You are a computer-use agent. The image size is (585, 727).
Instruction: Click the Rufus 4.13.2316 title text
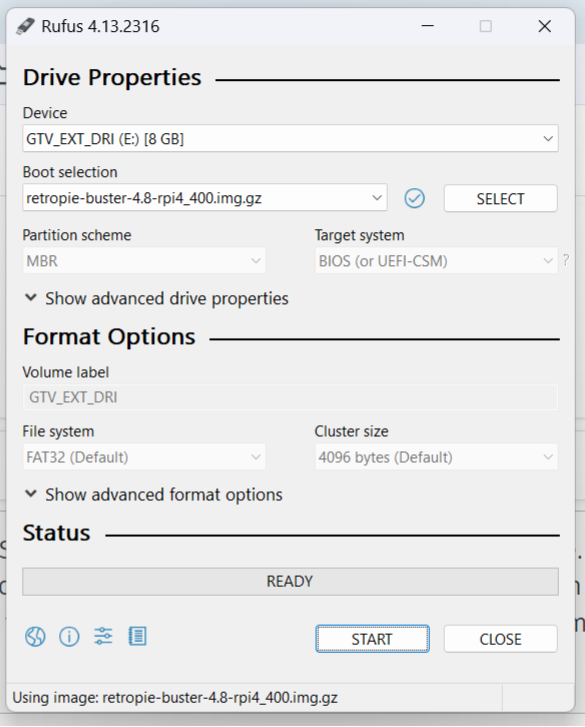tap(101, 26)
